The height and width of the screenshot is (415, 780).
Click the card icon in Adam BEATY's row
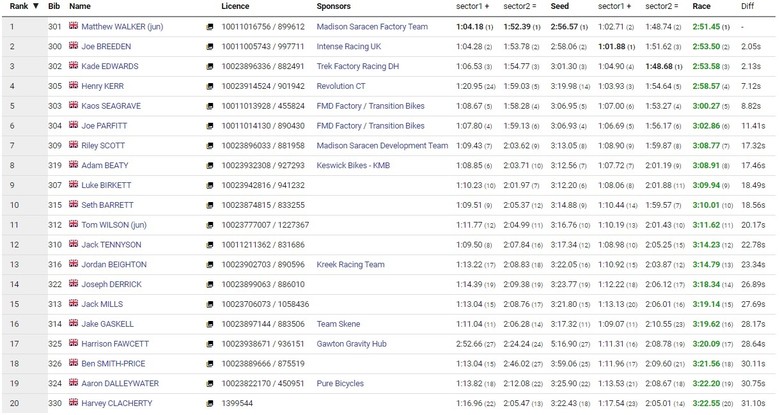[x=210, y=165]
